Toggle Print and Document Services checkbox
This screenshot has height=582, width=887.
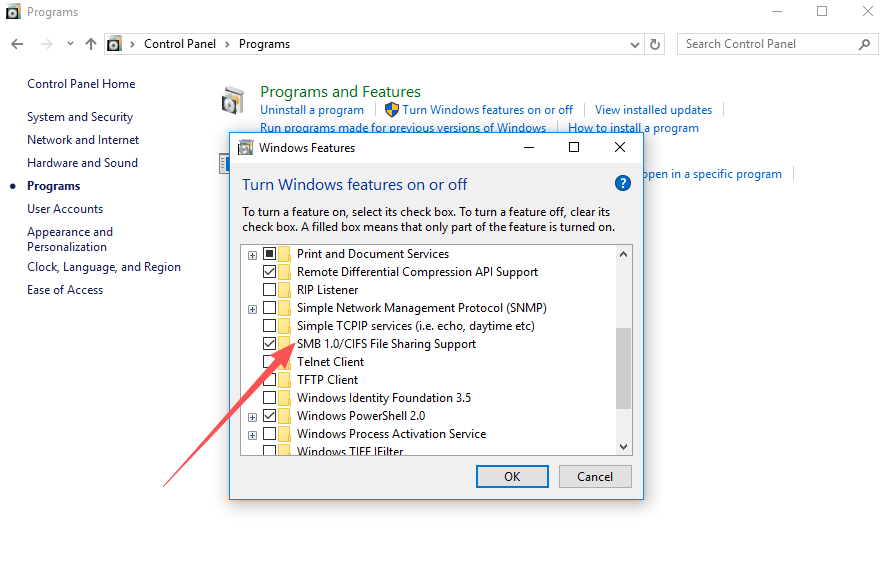tap(269, 254)
